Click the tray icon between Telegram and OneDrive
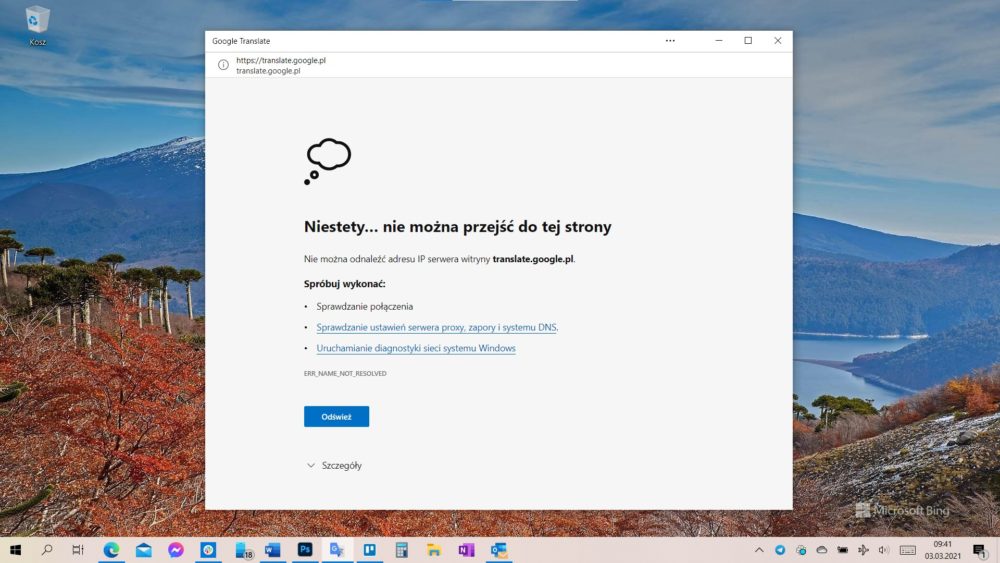Image resolution: width=1000 pixels, height=563 pixels. pos(801,550)
